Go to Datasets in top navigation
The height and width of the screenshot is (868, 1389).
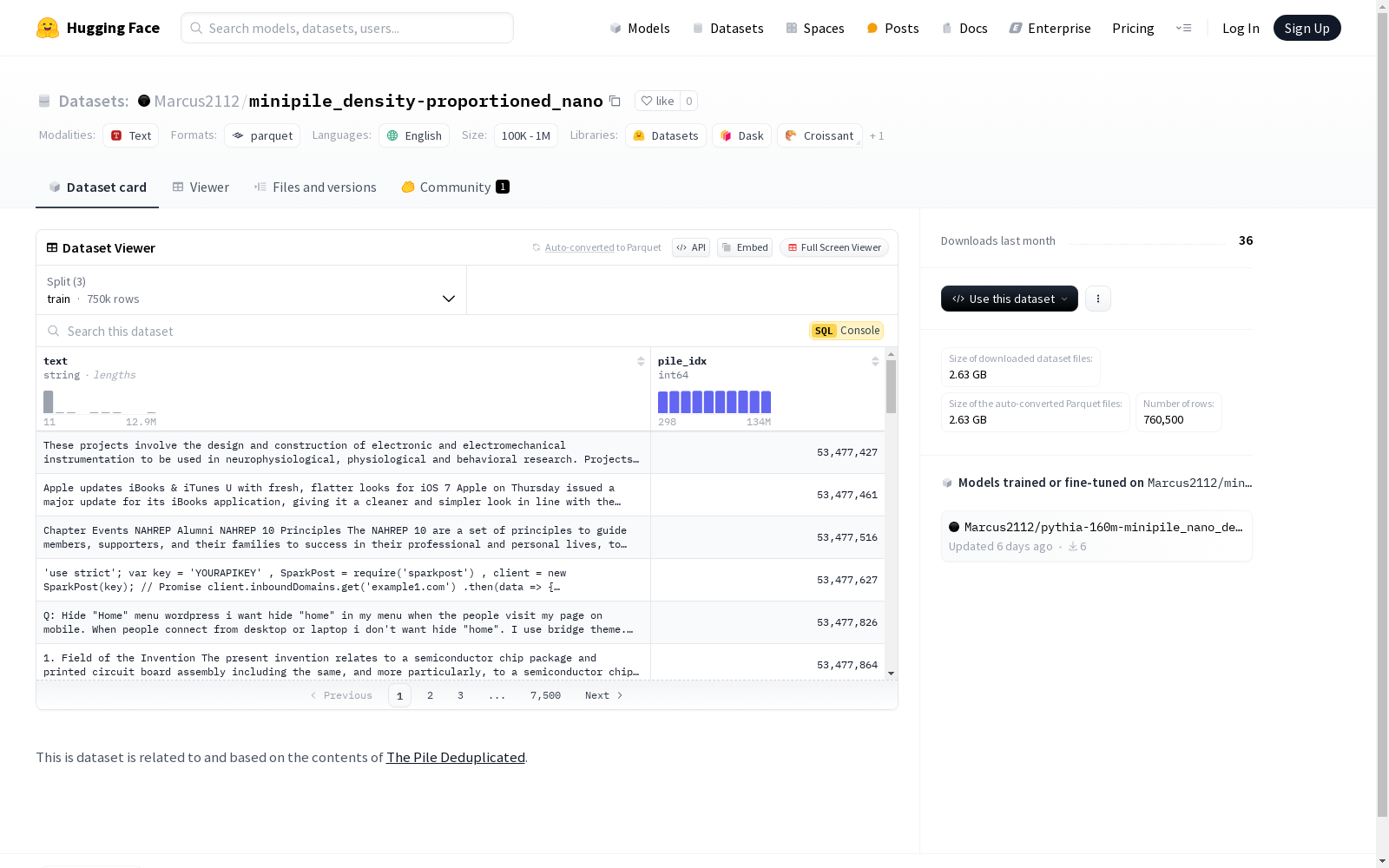coord(727,28)
